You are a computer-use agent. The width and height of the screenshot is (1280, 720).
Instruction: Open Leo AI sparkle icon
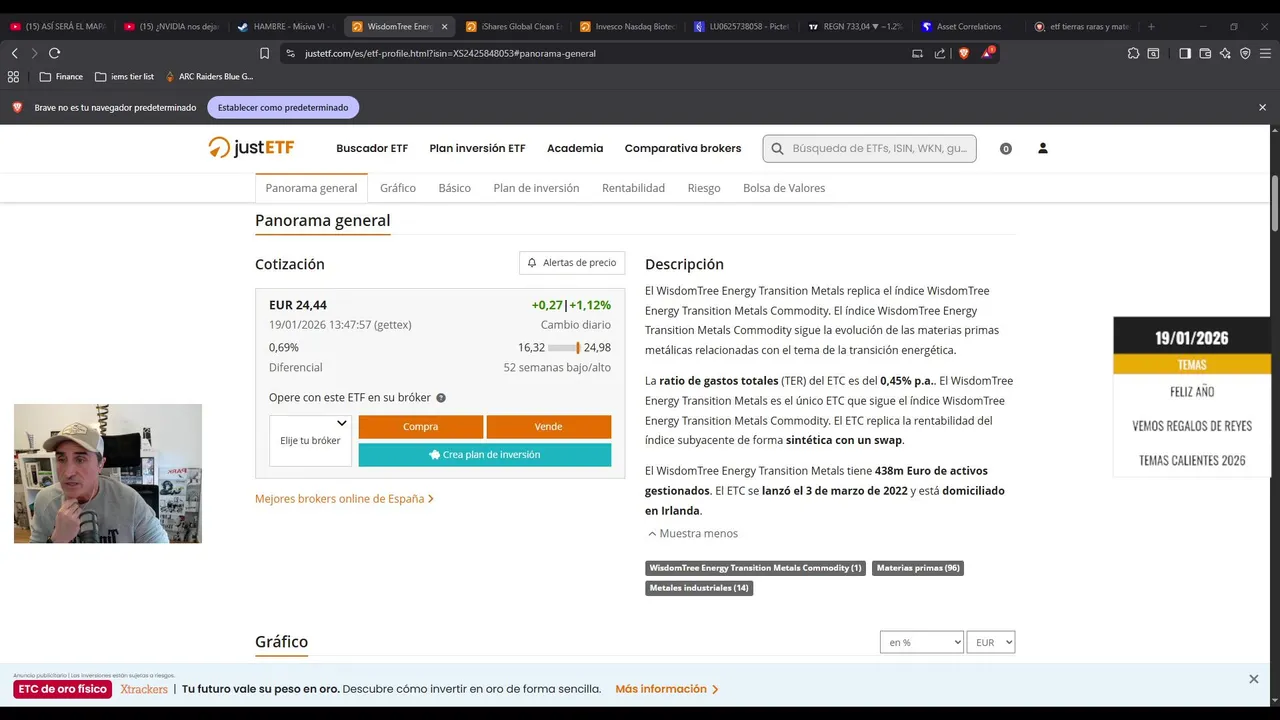click(1225, 53)
